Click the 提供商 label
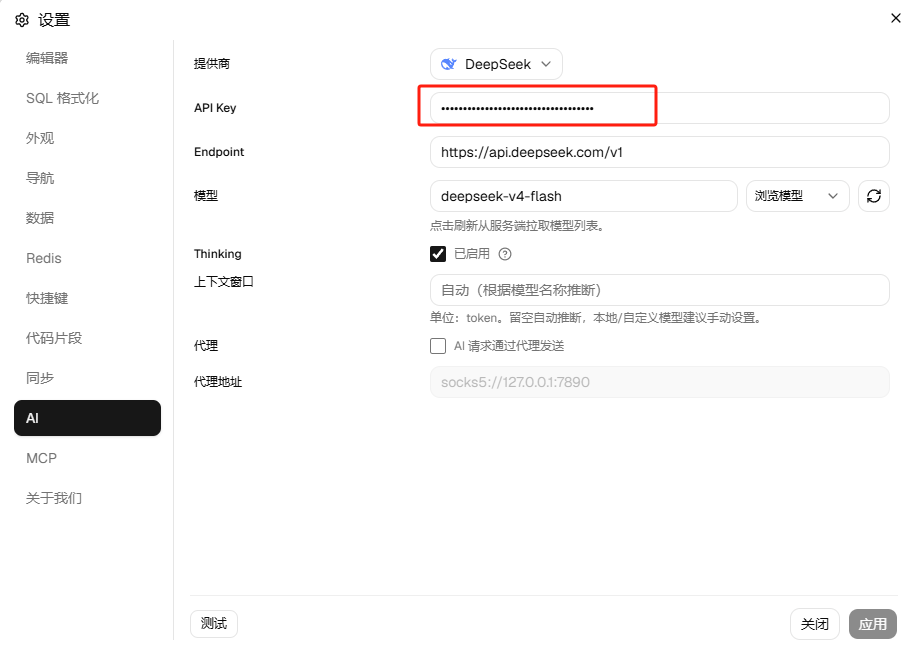Viewport: 912px width, 646px height. [212, 64]
